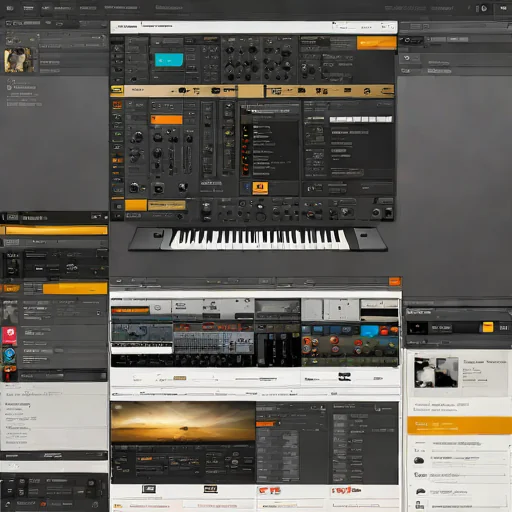Viewport: 512px width, 512px height.
Task: Toggle the yellow pad button at synth bottom-left
Action: (x=136, y=205)
